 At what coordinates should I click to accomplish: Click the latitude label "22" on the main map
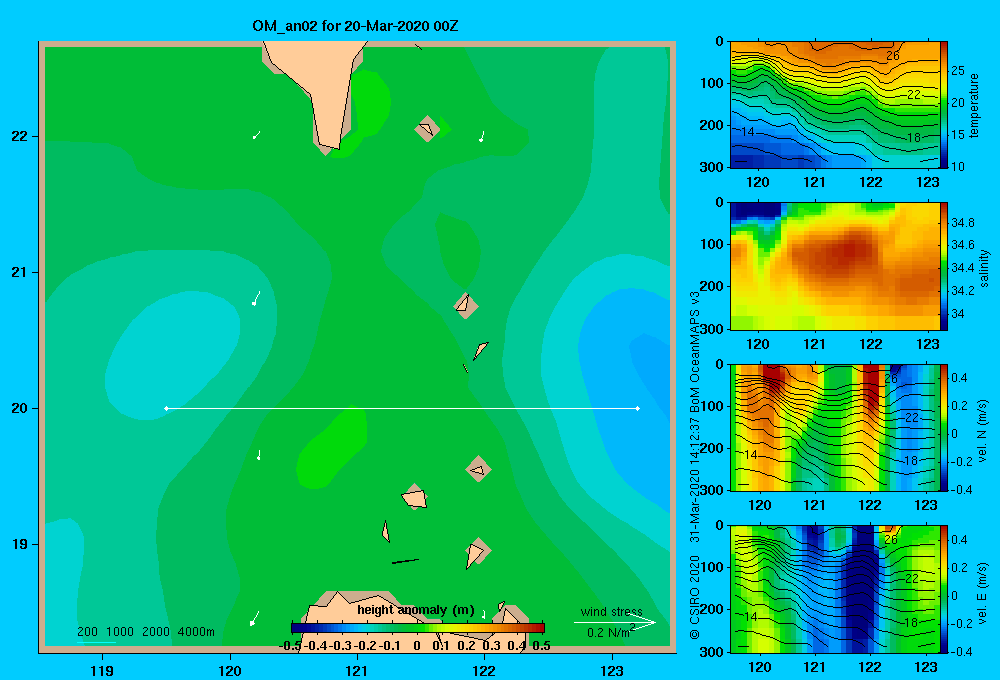[20, 136]
